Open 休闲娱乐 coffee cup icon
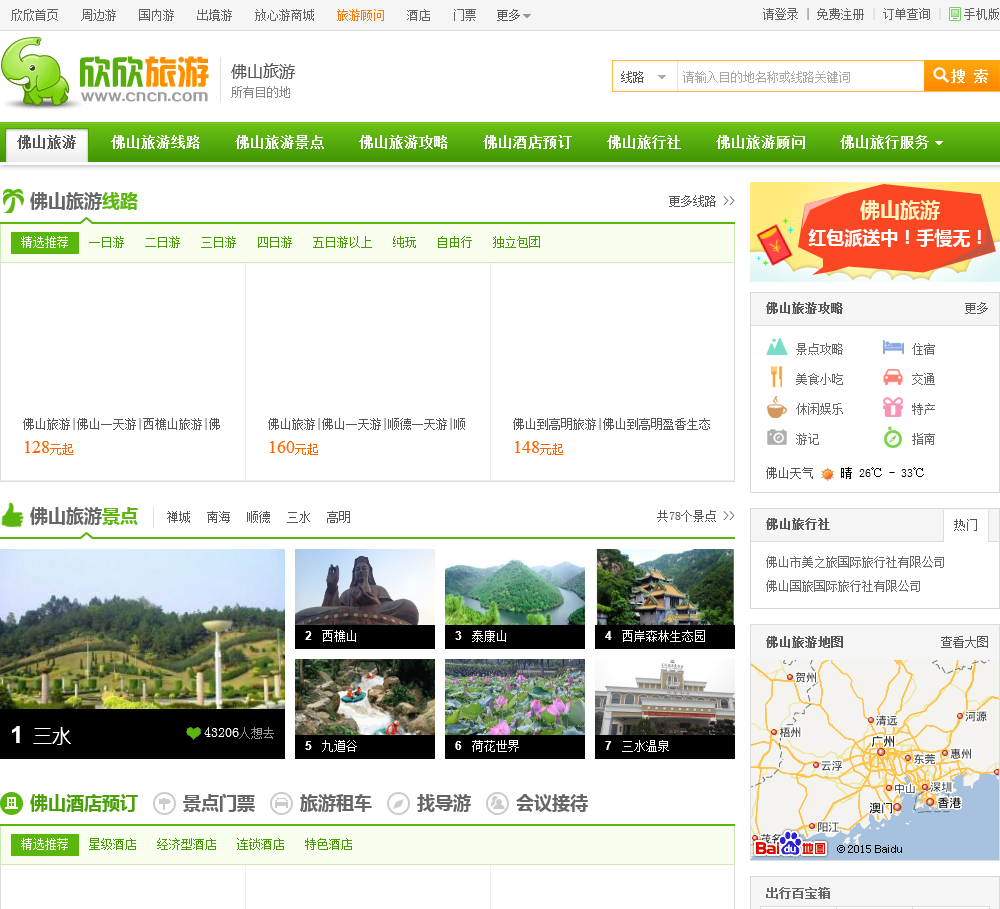 tap(776, 407)
